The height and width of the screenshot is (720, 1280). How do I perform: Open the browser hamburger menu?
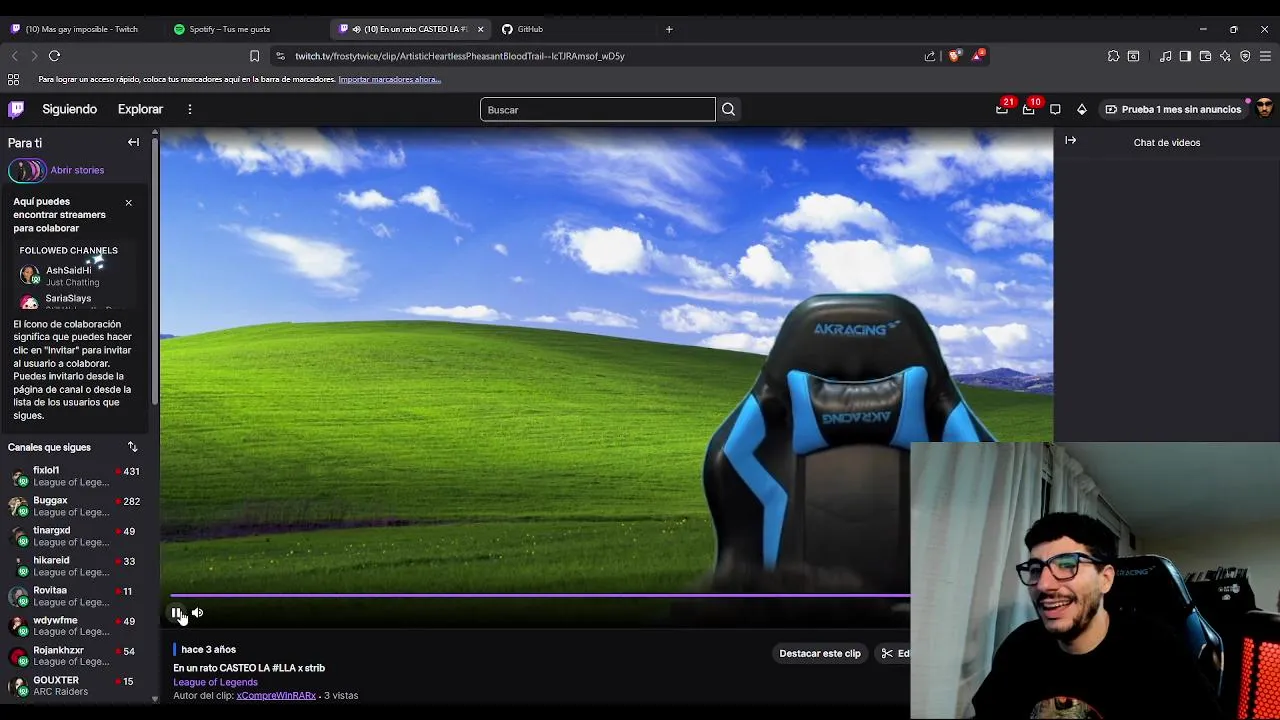[1265, 56]
